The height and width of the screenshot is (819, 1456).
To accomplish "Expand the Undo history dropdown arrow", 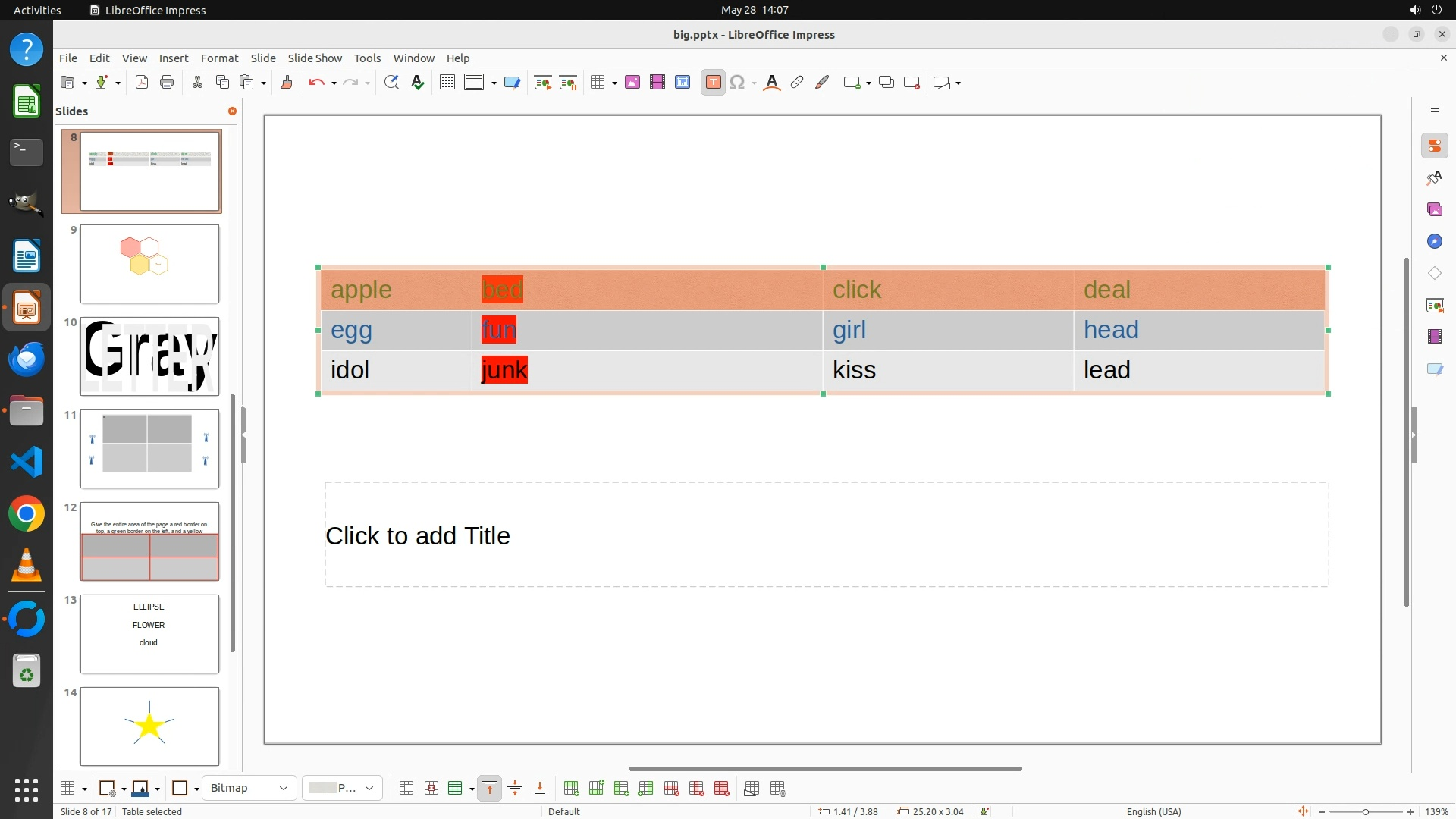I will pyautogui.click(x=334, y=83).
